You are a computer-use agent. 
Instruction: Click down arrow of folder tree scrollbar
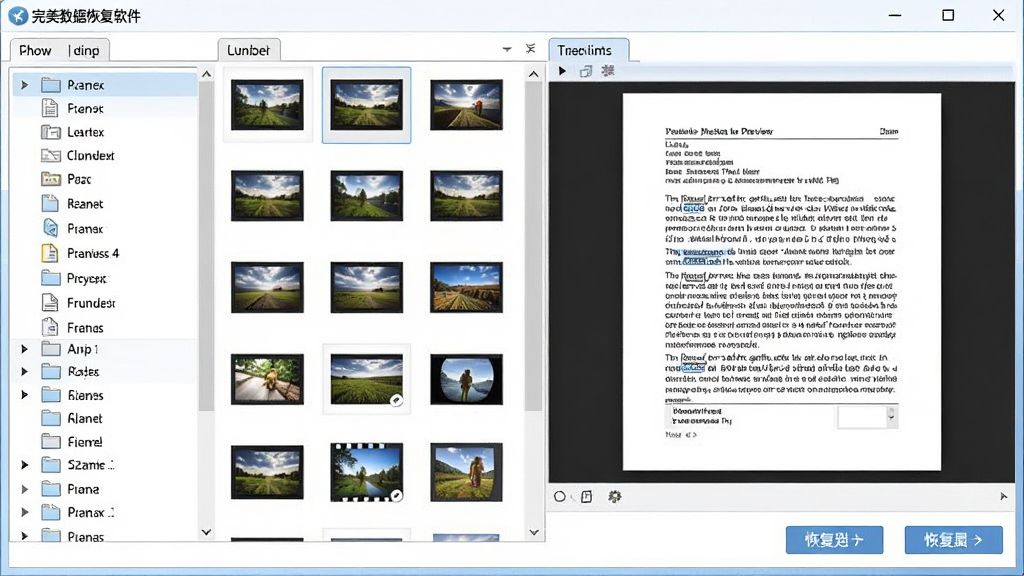tap(206, 532)
